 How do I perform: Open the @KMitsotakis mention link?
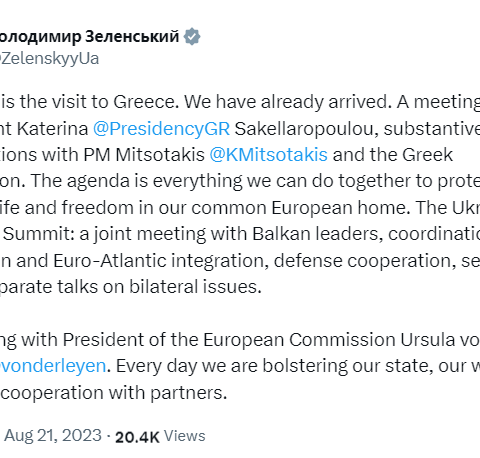pos(269,155)
